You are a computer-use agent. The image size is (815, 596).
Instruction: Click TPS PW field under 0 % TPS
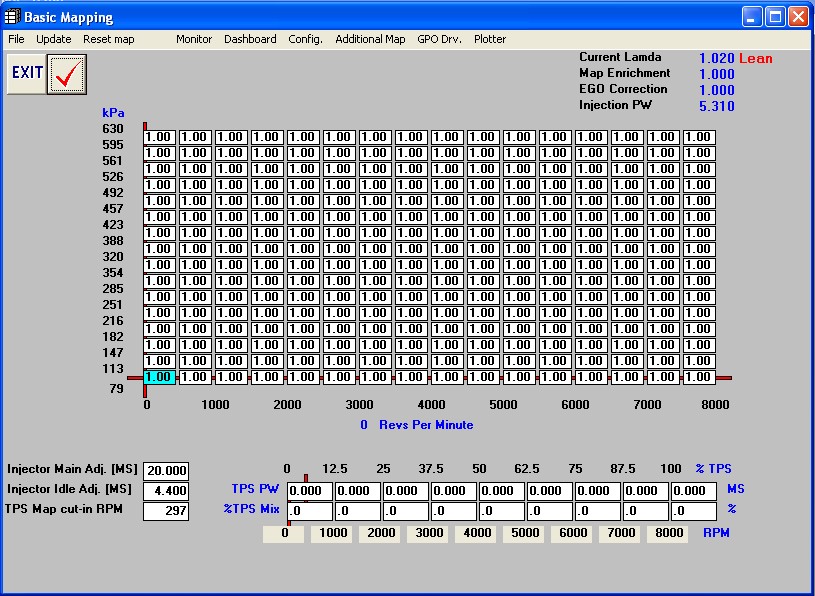point(310,491)
